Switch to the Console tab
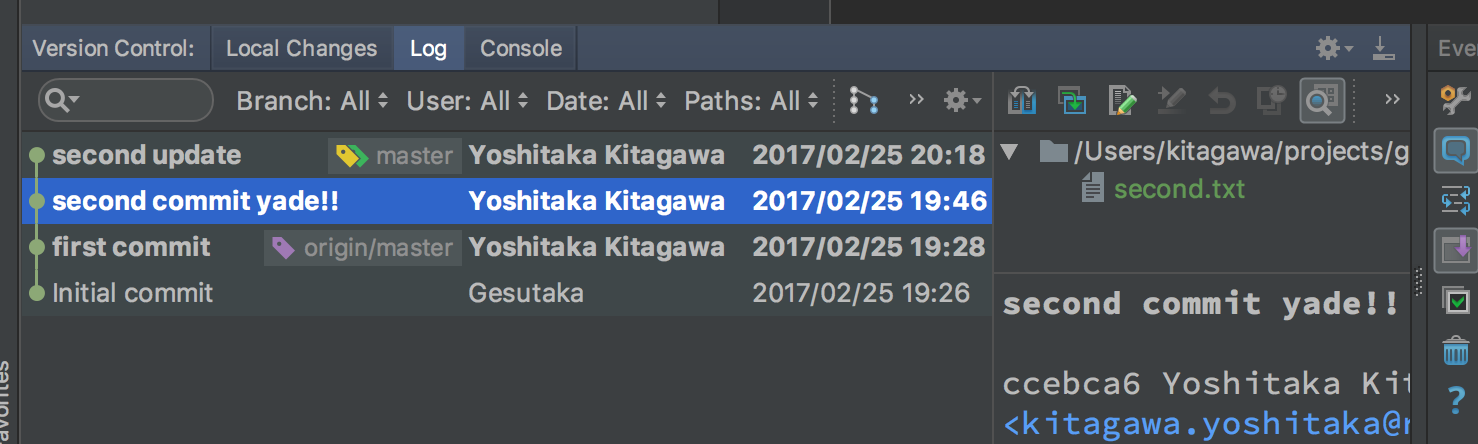This screenshot has height=444, width=1478. [x=521, y=48]
